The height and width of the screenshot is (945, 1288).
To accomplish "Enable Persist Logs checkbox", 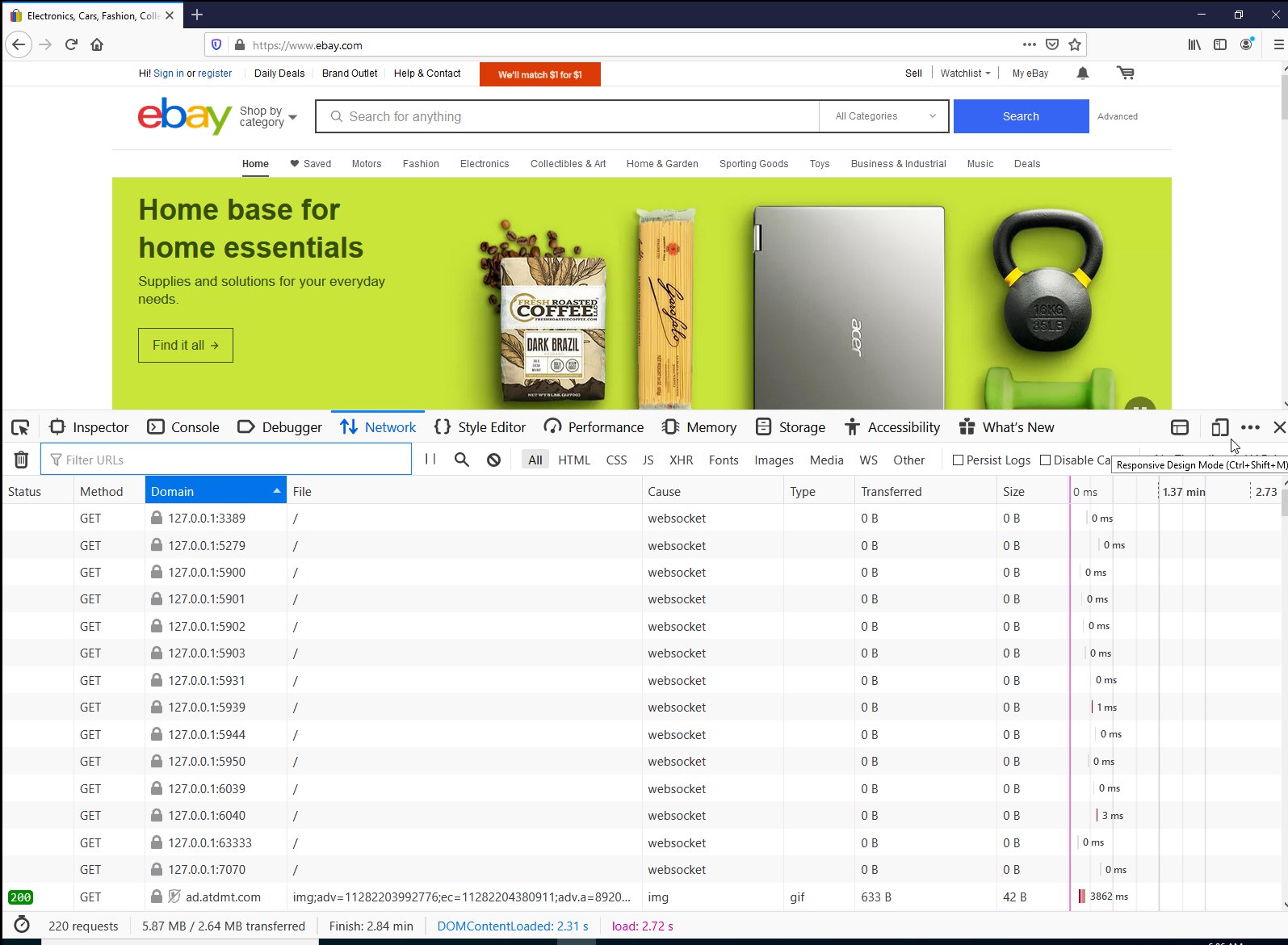I will [x=958, y=460].
